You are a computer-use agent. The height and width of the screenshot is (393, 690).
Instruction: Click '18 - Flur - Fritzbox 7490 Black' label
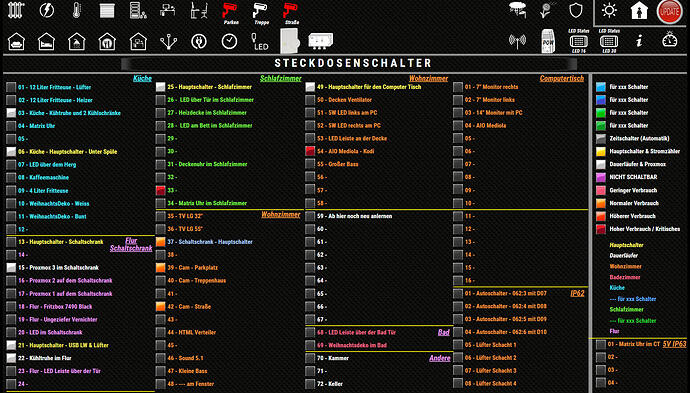point(55,306)
